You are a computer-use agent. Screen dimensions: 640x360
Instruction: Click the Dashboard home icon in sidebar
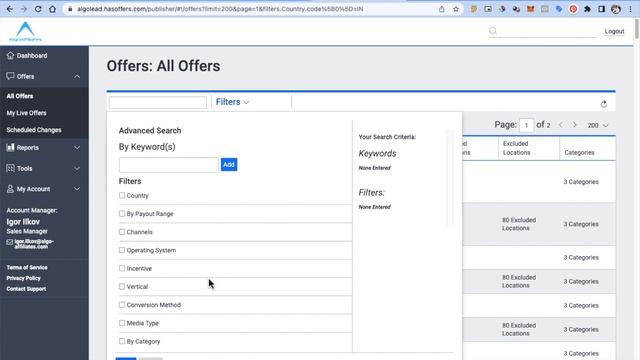(10, 56)
